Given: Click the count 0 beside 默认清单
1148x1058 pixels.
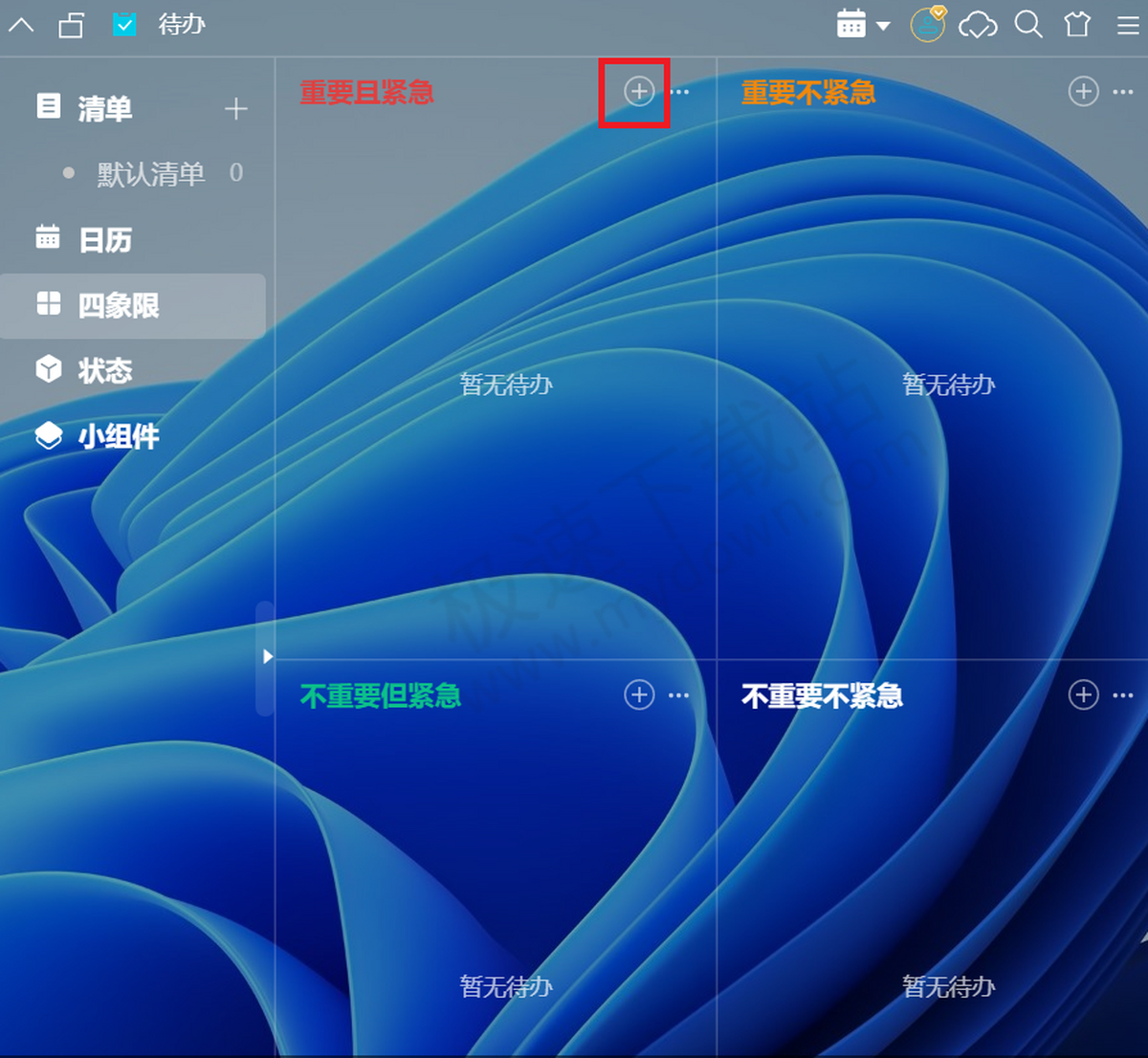Looking at the screenshot, I should pos(236,172).
